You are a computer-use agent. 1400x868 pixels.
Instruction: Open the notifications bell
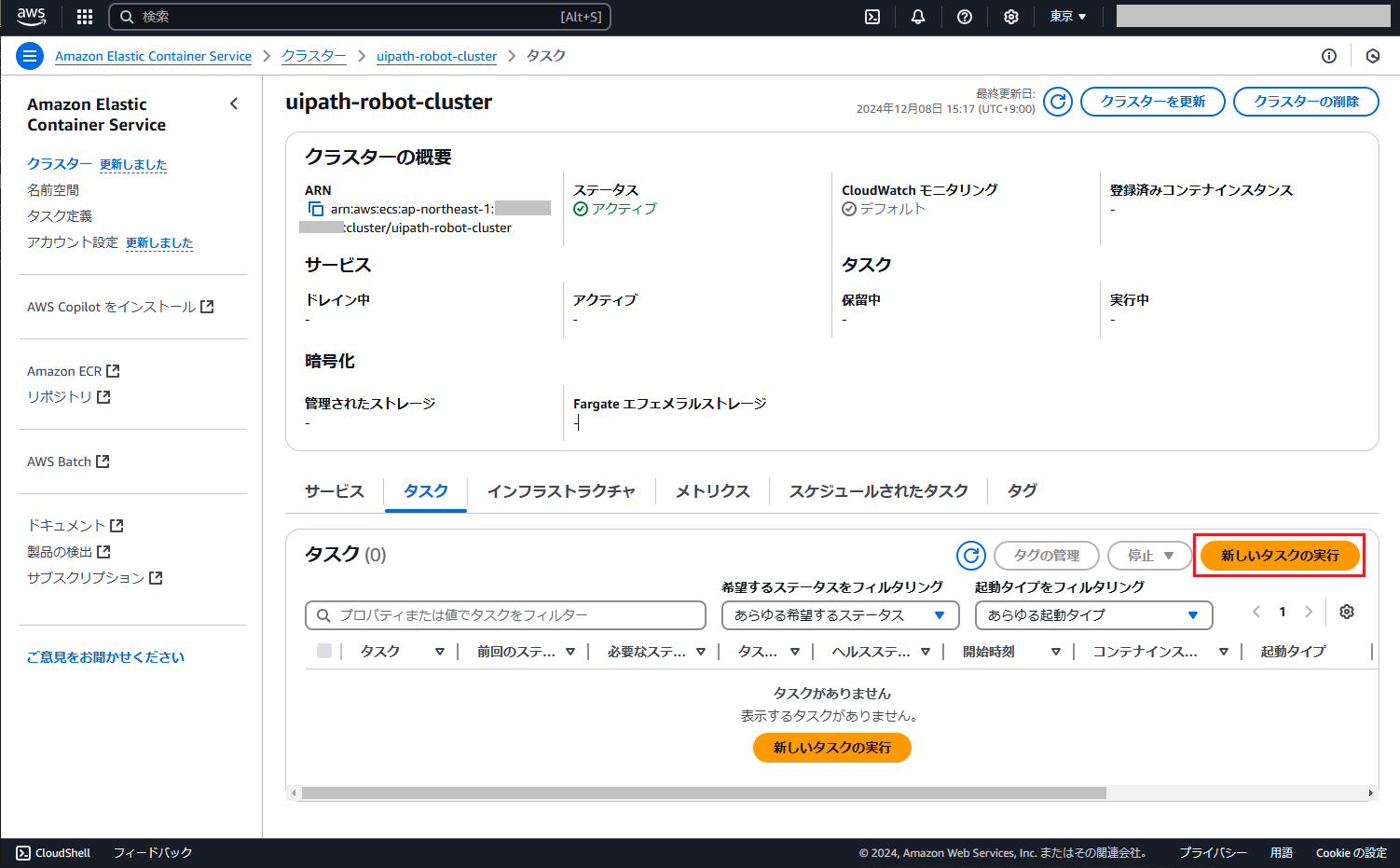pyautogui.click(x=918, y=17)
